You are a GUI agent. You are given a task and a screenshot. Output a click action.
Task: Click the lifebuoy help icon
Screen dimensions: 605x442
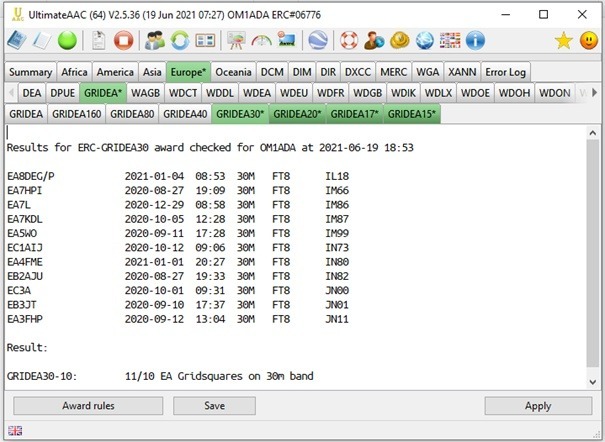coord(349,40)
